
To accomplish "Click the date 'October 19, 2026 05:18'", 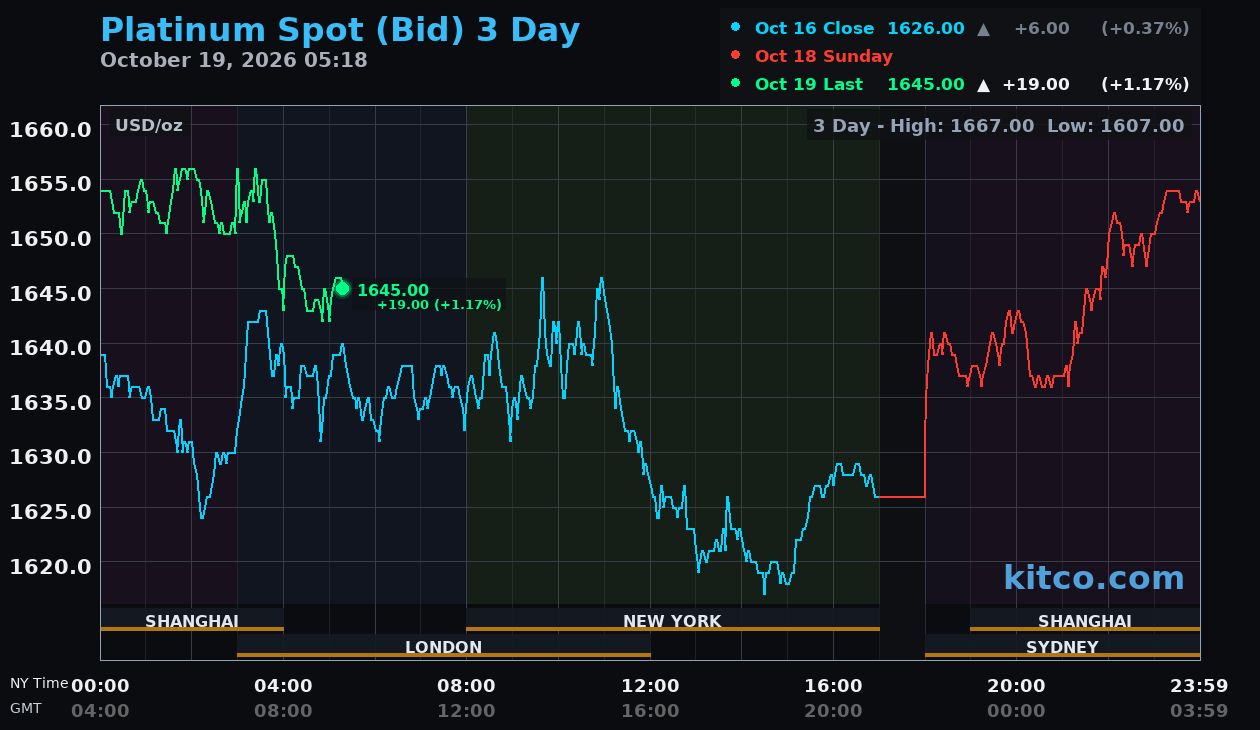I will pos(234,60).
